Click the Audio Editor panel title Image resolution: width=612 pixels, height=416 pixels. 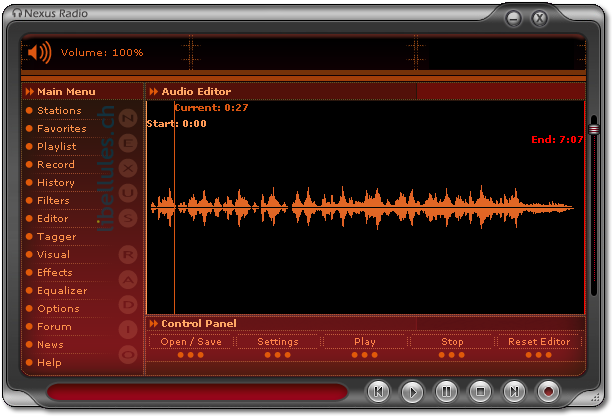point(196,92)
